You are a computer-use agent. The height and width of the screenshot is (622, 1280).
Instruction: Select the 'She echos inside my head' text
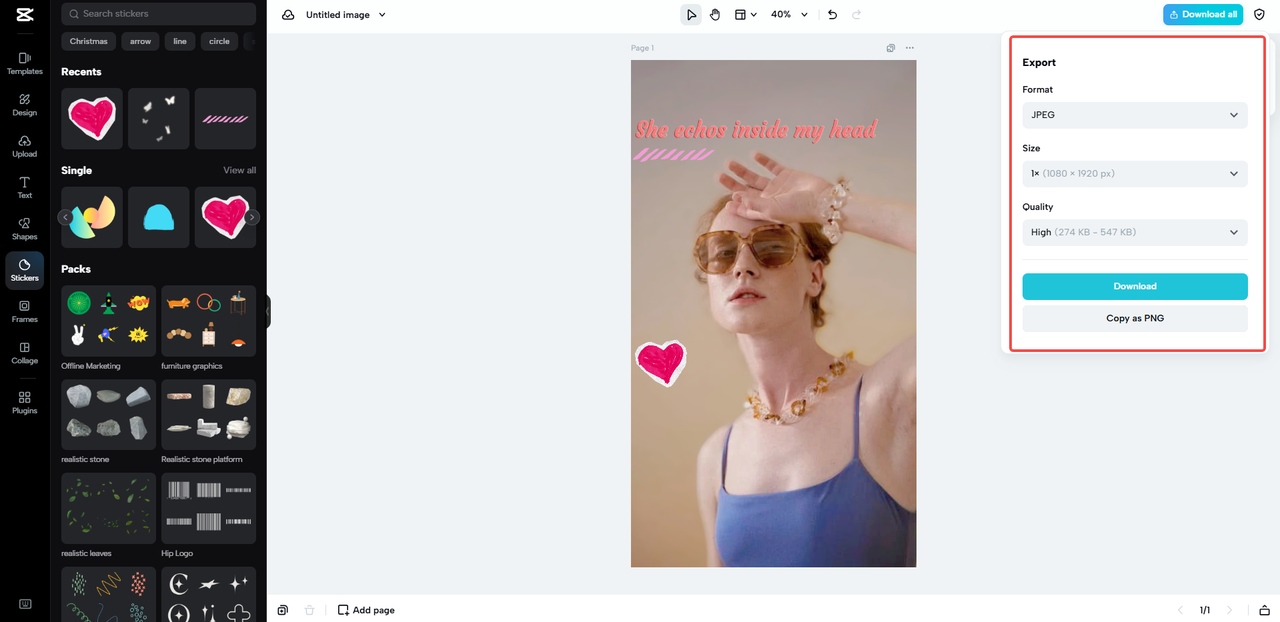point(756,130)
